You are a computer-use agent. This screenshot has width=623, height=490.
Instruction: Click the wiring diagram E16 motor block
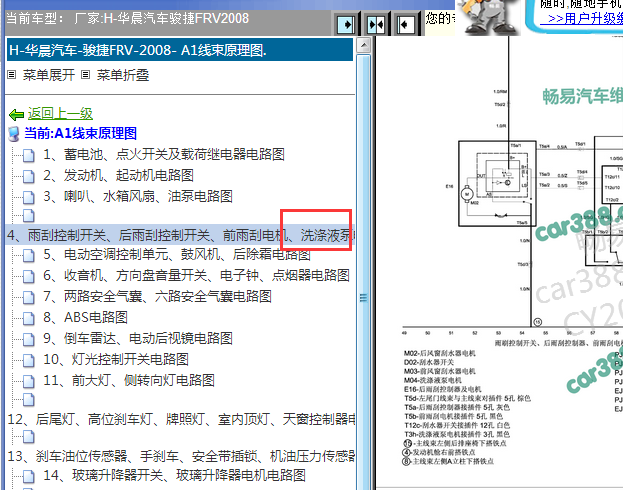497,184
